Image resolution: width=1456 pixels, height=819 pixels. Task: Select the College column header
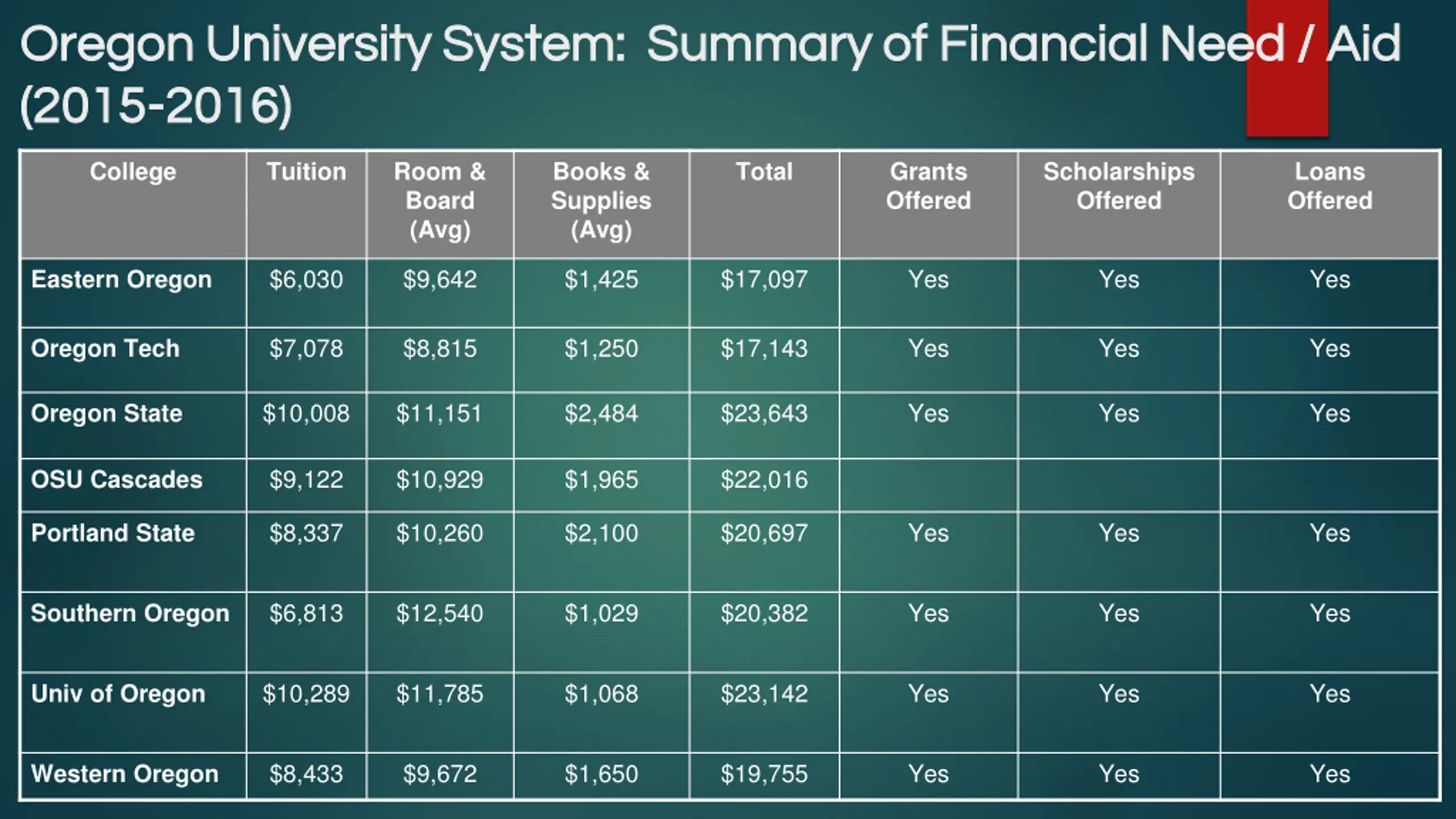pos(133,172)
